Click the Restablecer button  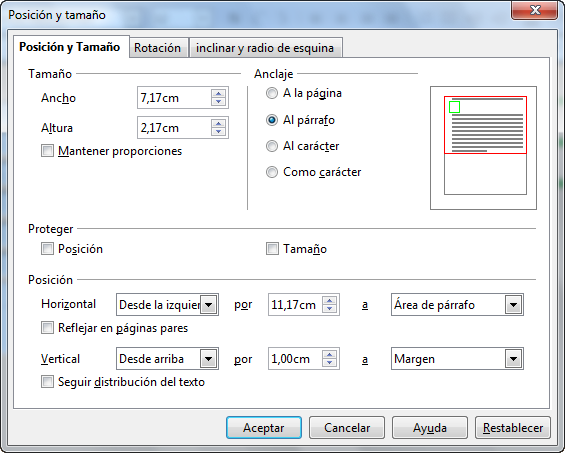pos(513,428)
